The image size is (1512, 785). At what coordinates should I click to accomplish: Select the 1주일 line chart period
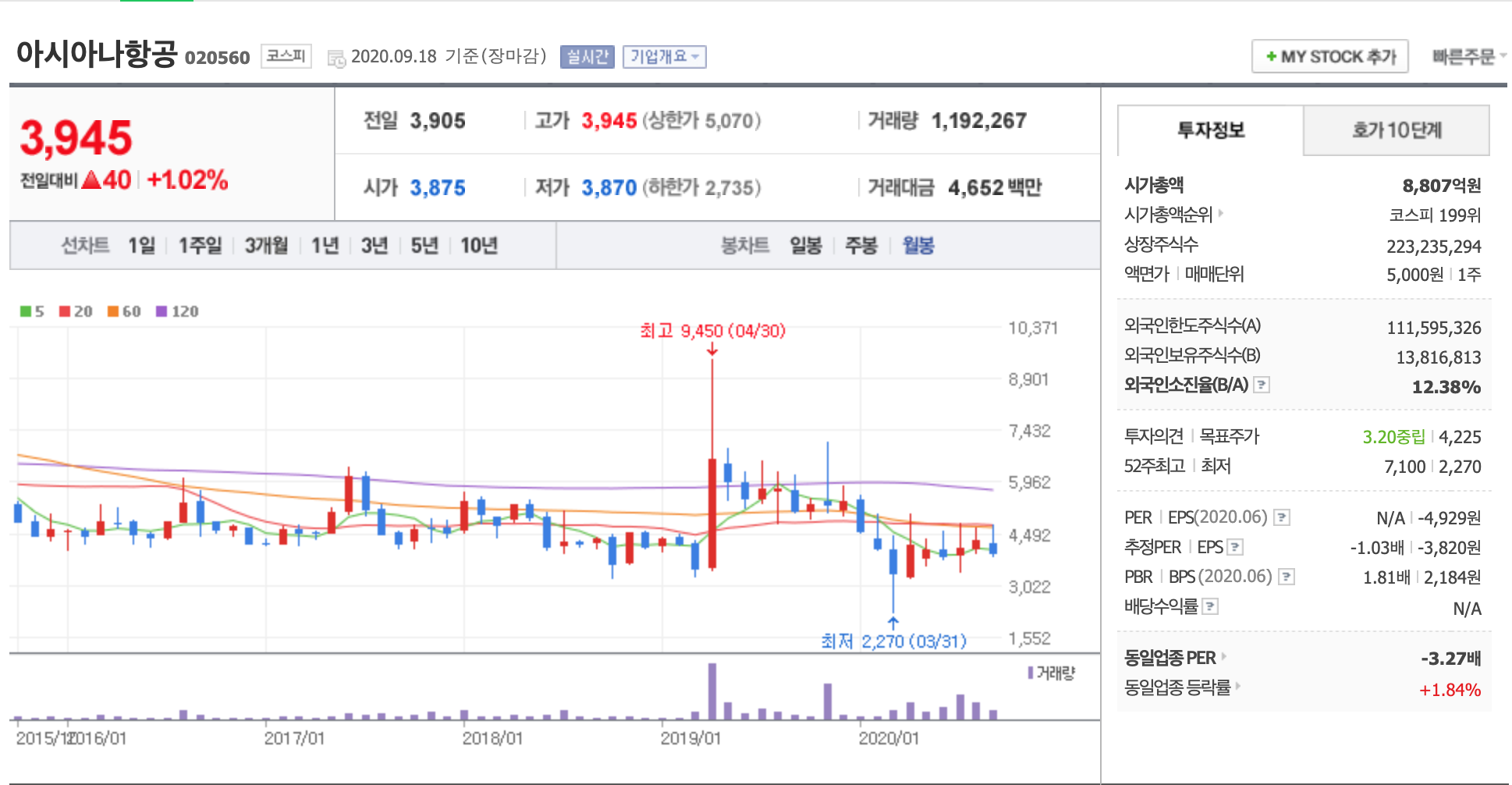point(200,246)
